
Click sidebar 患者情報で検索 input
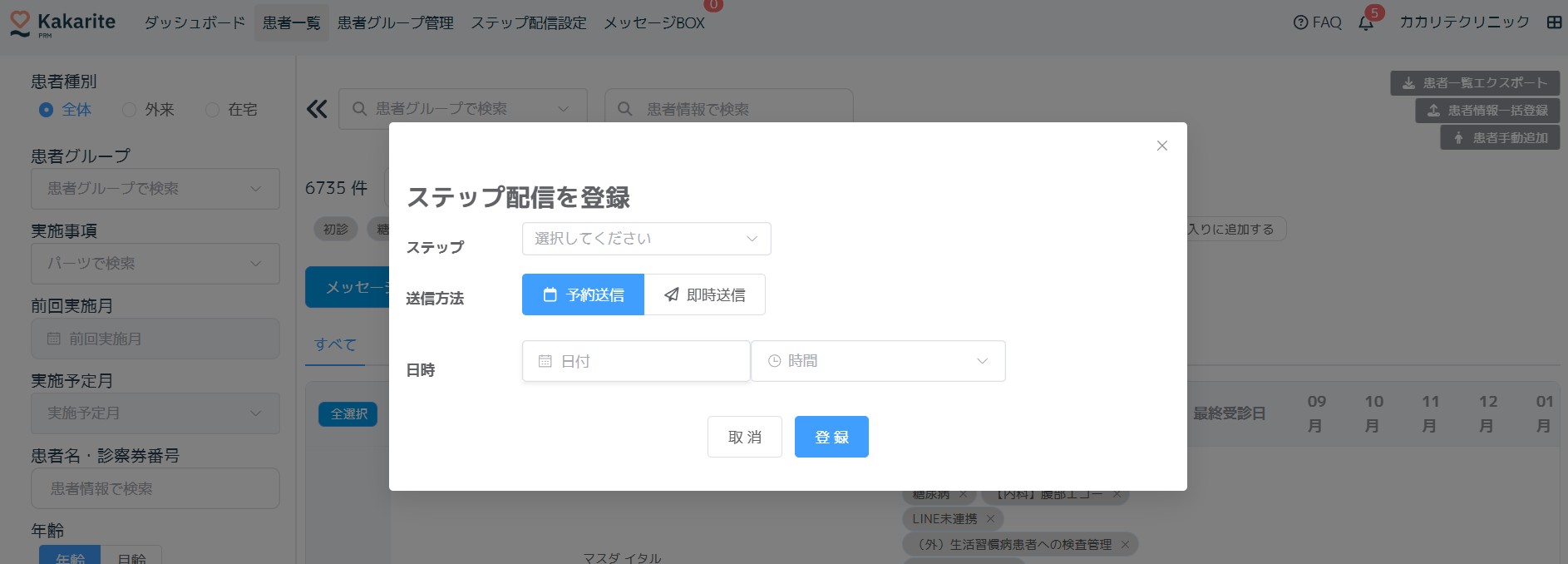[155, 488]
